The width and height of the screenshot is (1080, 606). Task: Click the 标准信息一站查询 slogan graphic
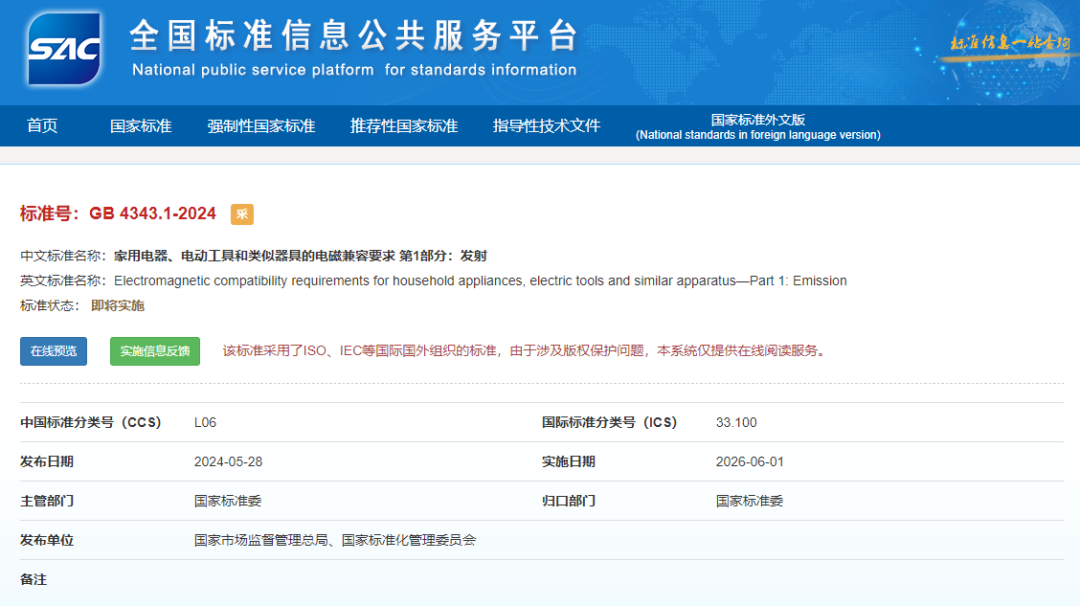click(x=1010, y=43)
